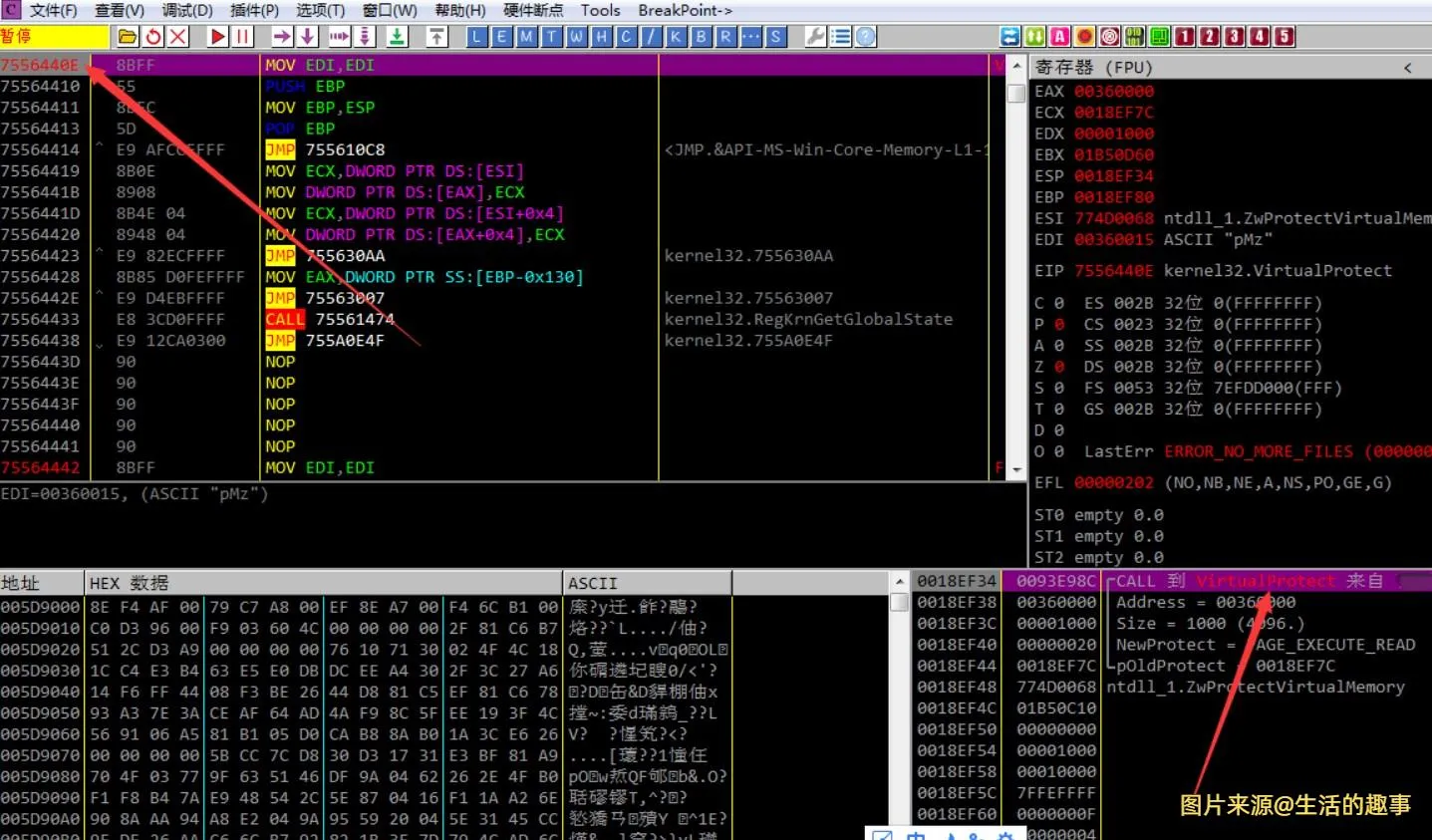Image resolution: width=1432 pixels, height=840 pixels.
Task: Pause execution with the toolbar pause icon
Action: 243,37
